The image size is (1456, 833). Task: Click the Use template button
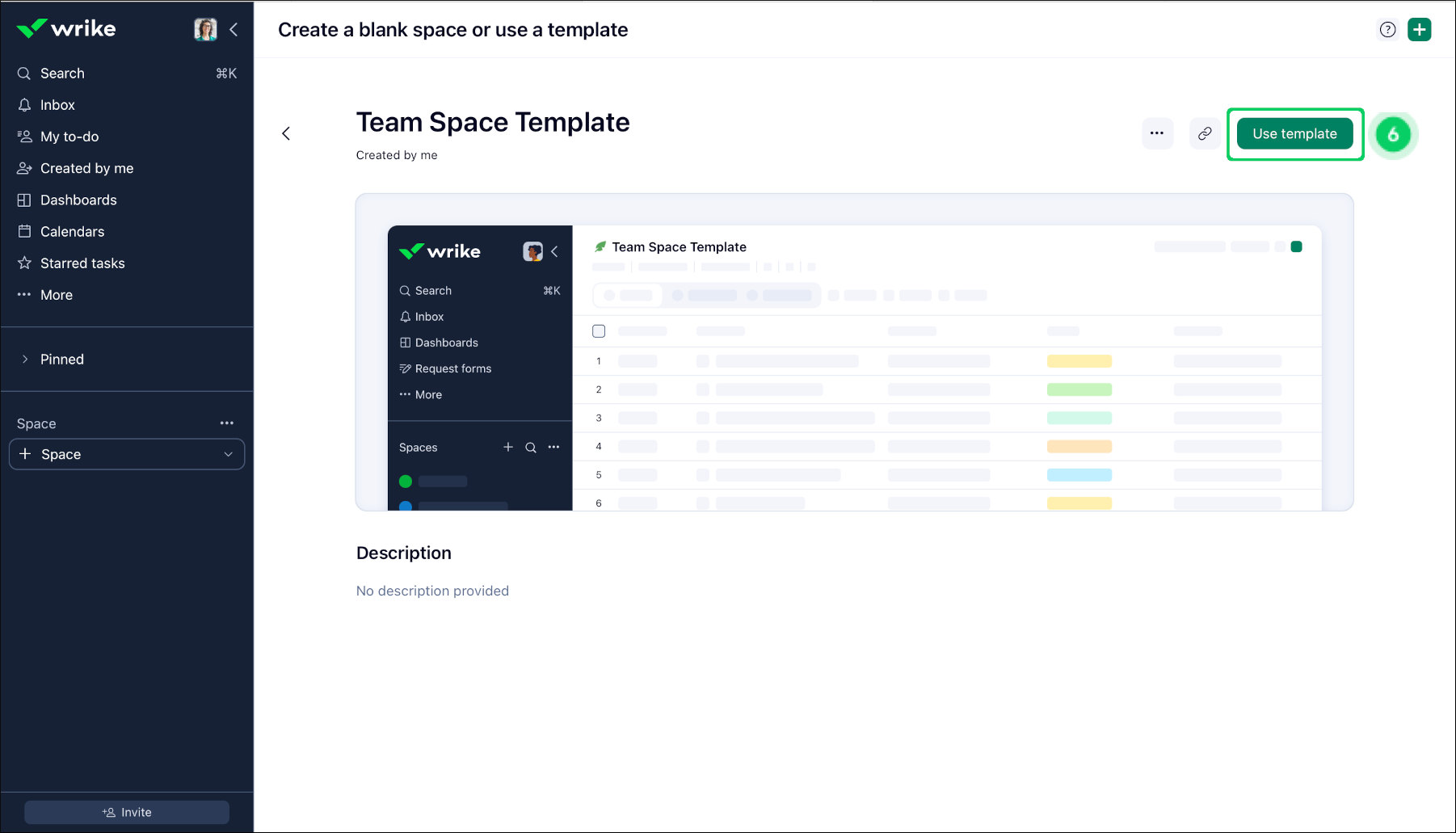pos(1294,134)
